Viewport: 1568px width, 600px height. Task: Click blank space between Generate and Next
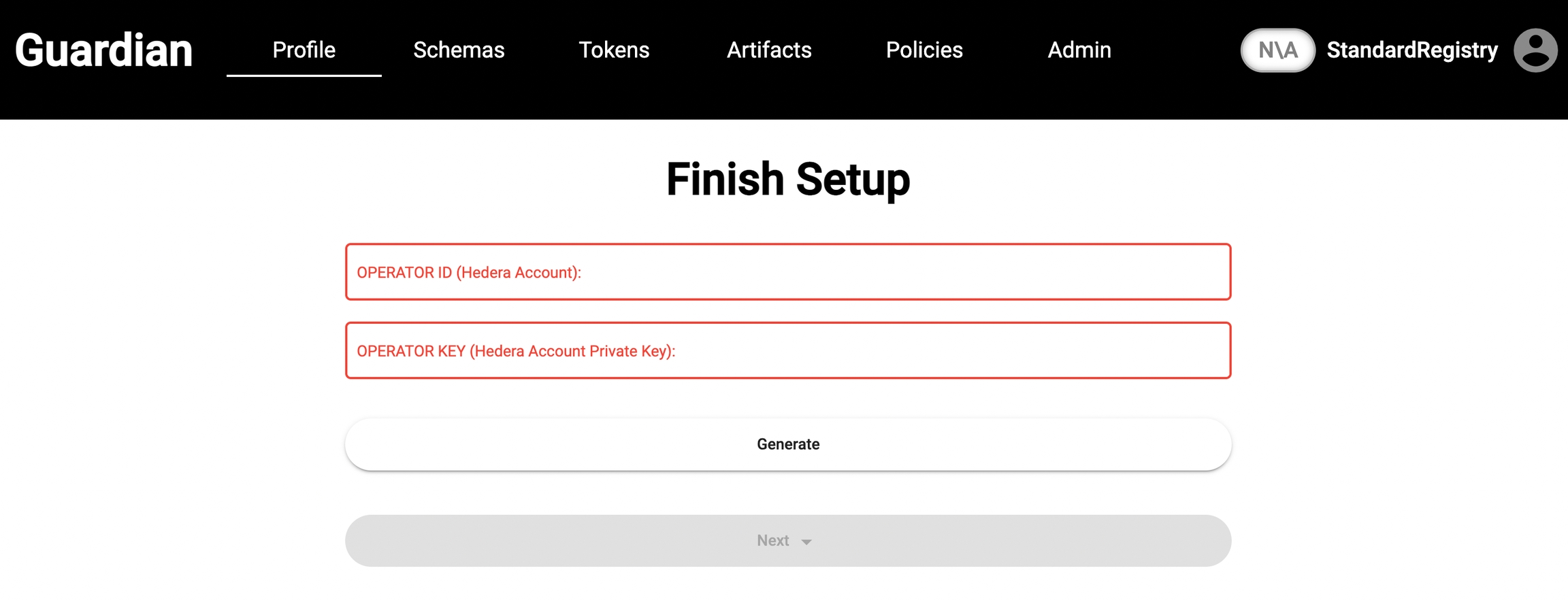(788, 493)
